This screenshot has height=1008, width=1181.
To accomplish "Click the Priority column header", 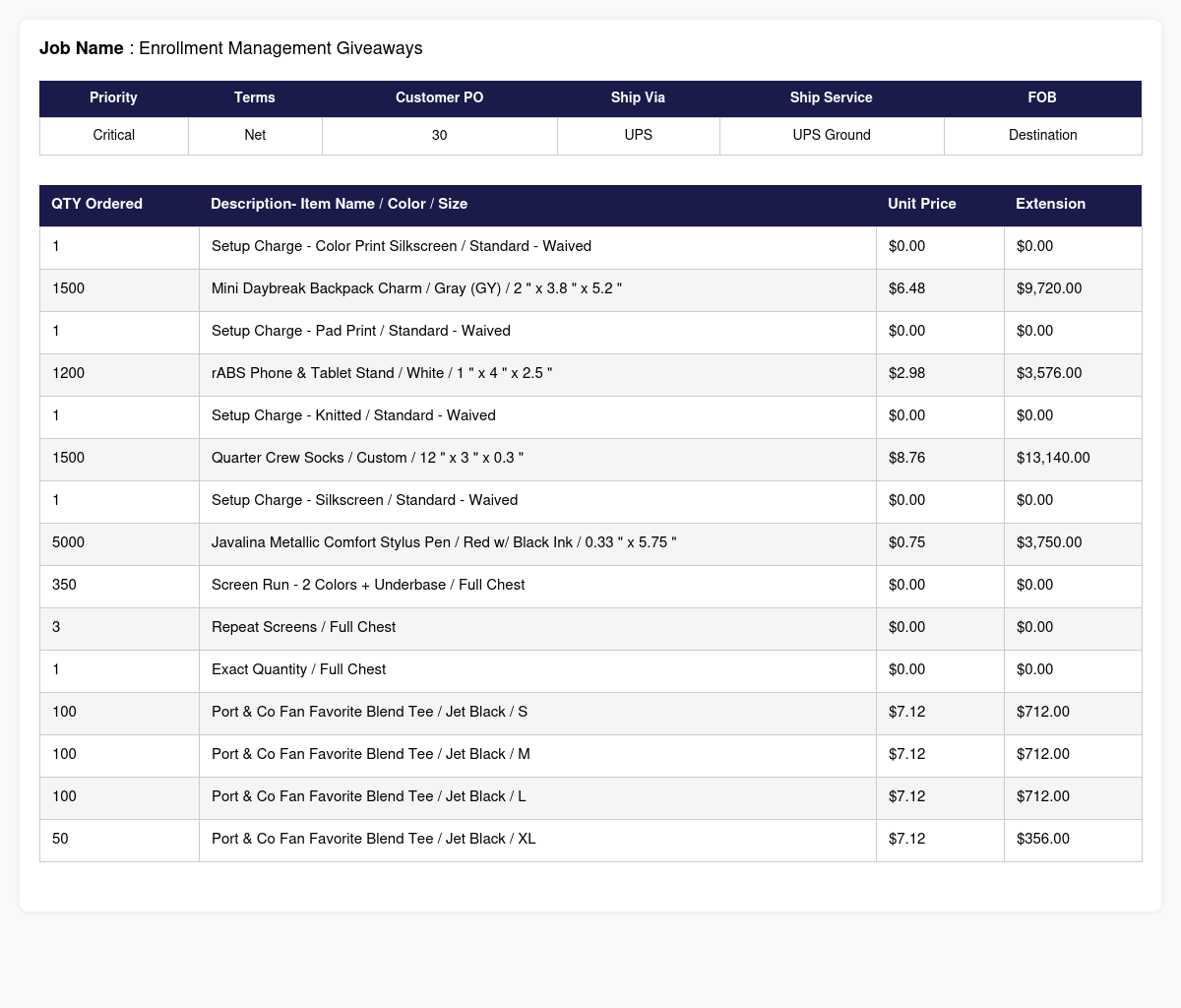I will pos(113,98).
